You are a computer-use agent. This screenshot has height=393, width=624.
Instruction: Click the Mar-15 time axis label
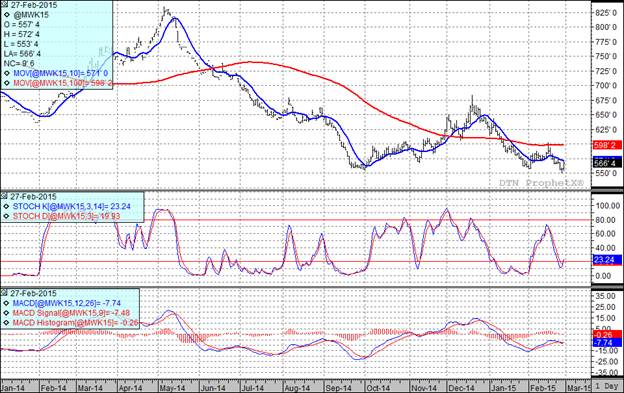pos(579,388)
